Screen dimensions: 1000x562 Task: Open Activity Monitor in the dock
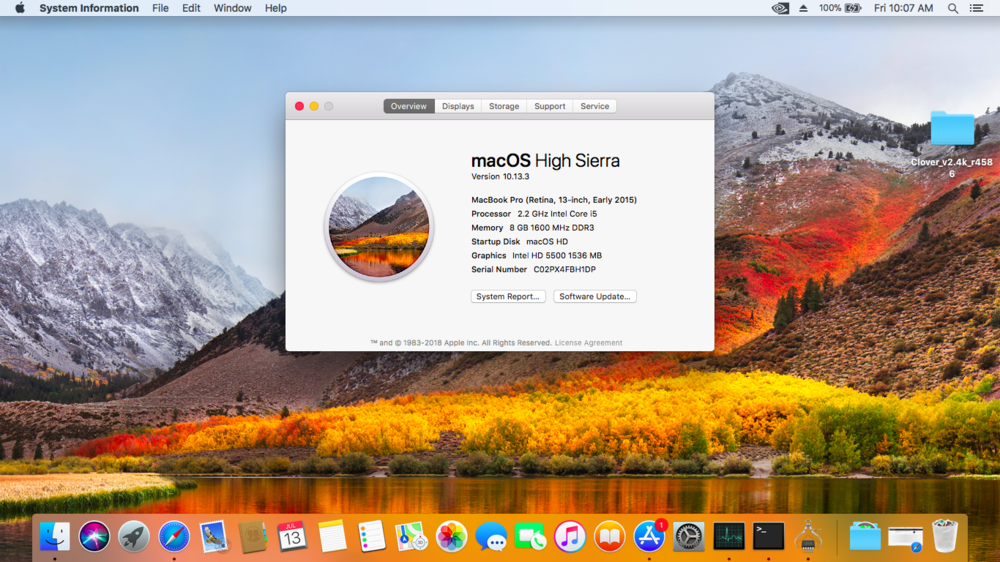click(728, 537)
